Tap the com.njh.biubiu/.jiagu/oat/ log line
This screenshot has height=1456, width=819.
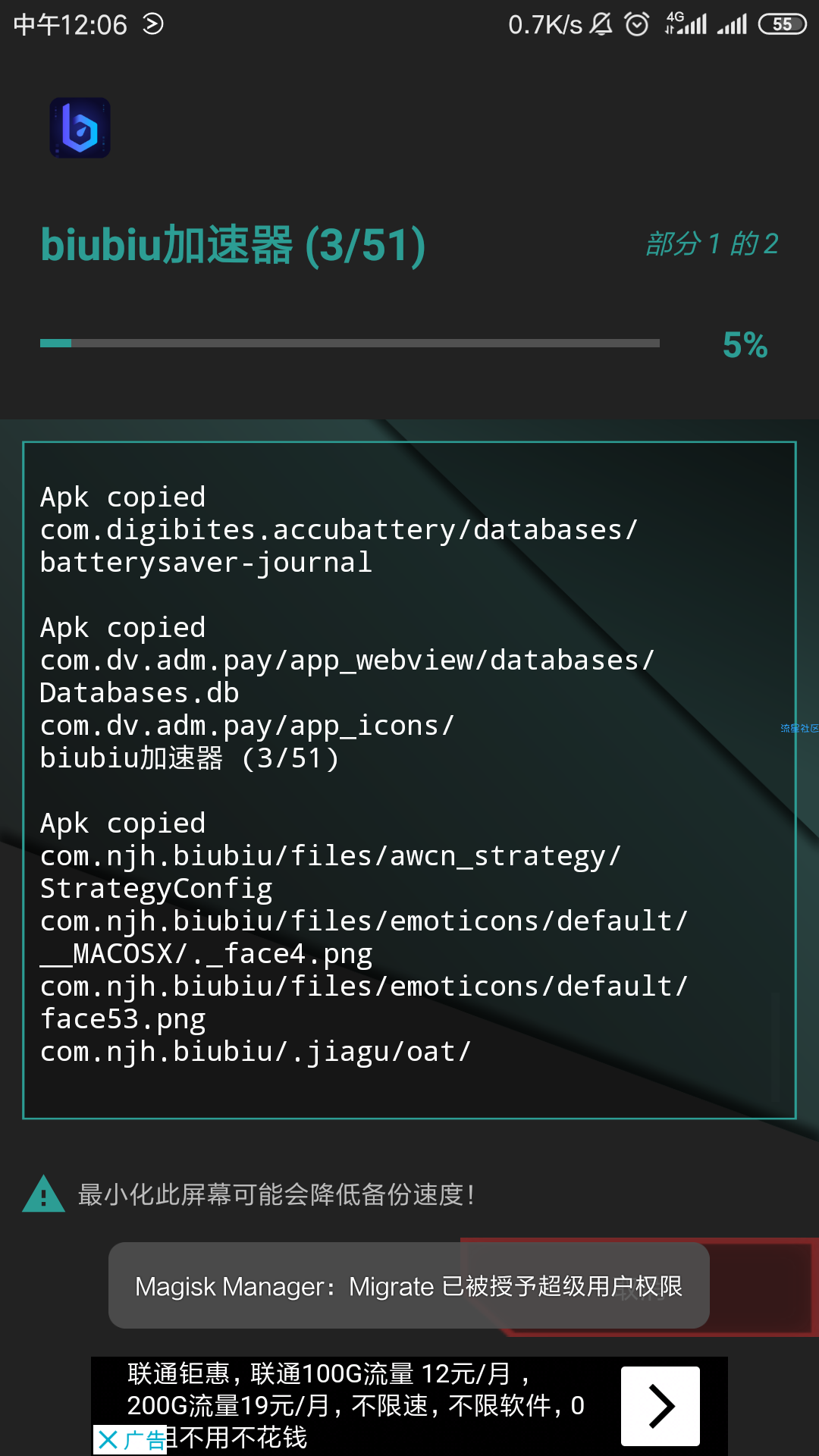256,1052
